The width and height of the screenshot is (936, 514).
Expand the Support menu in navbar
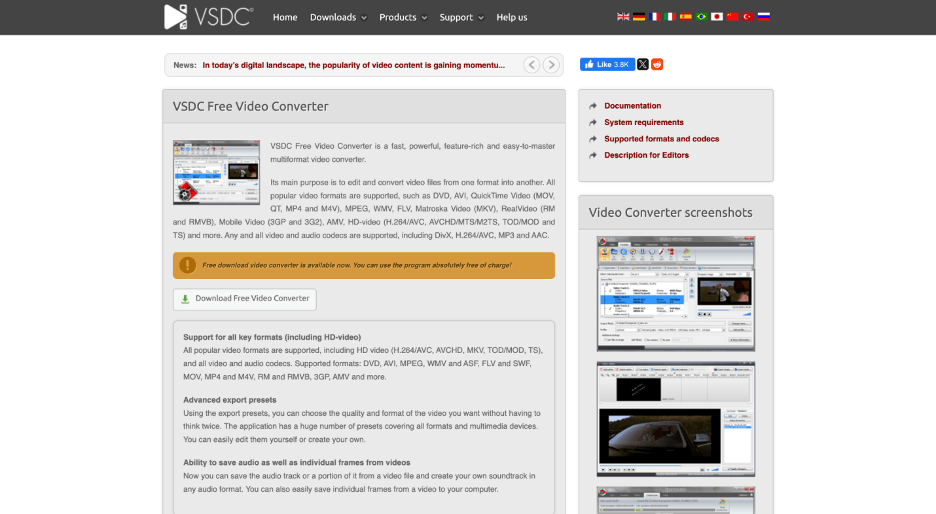pos(461,17)
